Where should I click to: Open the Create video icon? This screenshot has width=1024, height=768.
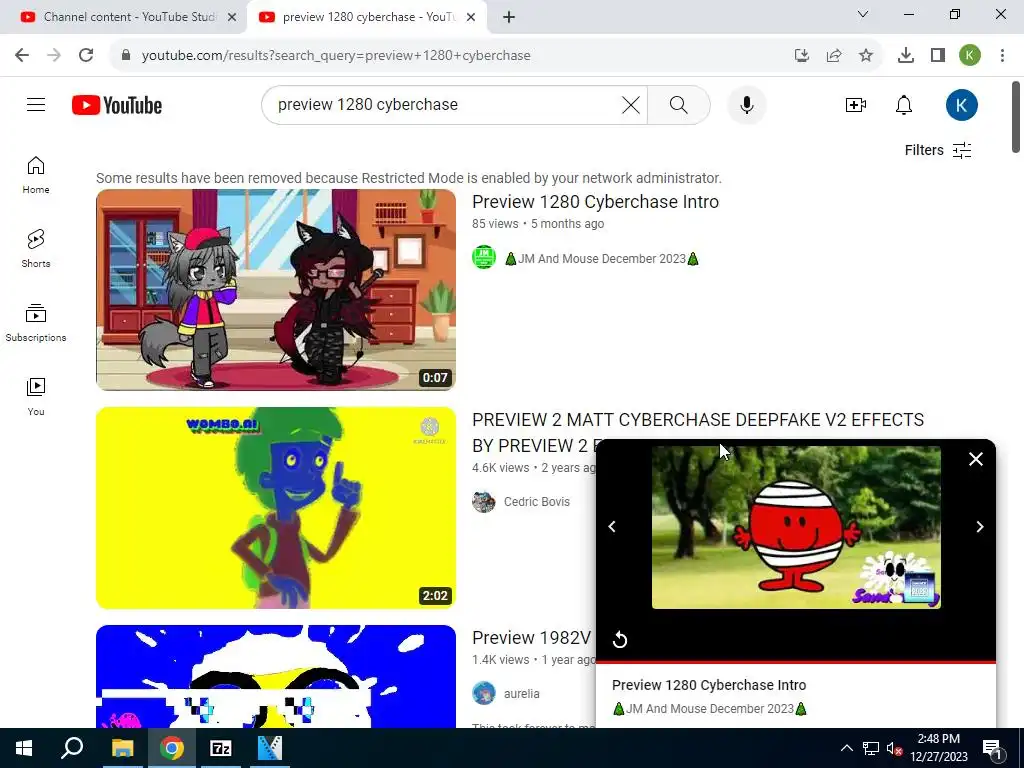[856, 104]
